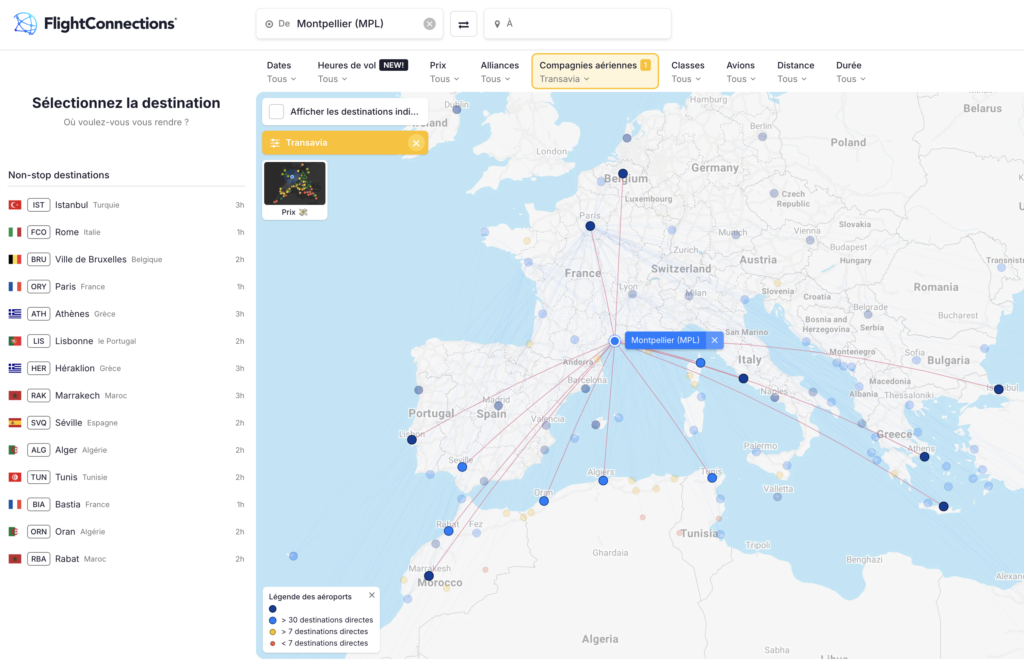Viewport: 1024px width, 663px height.
Task: Check 'Afficher les destinations indirectes' checkbox
Action: (x=276, y=112)
